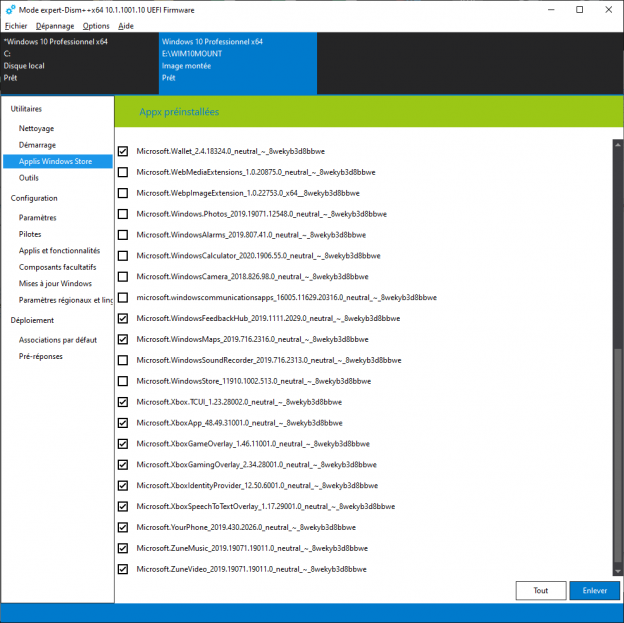Open Démarrage in the sidebar

coord(37,145)
